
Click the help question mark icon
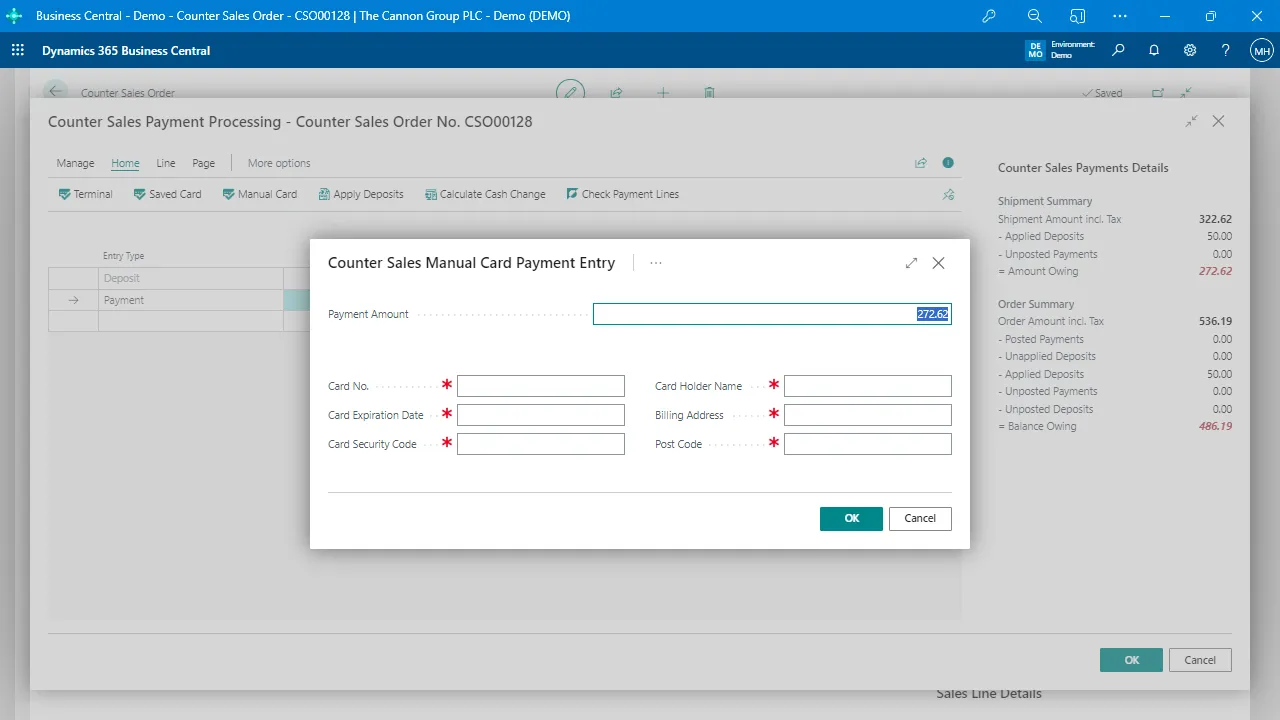coord(1226,50)
